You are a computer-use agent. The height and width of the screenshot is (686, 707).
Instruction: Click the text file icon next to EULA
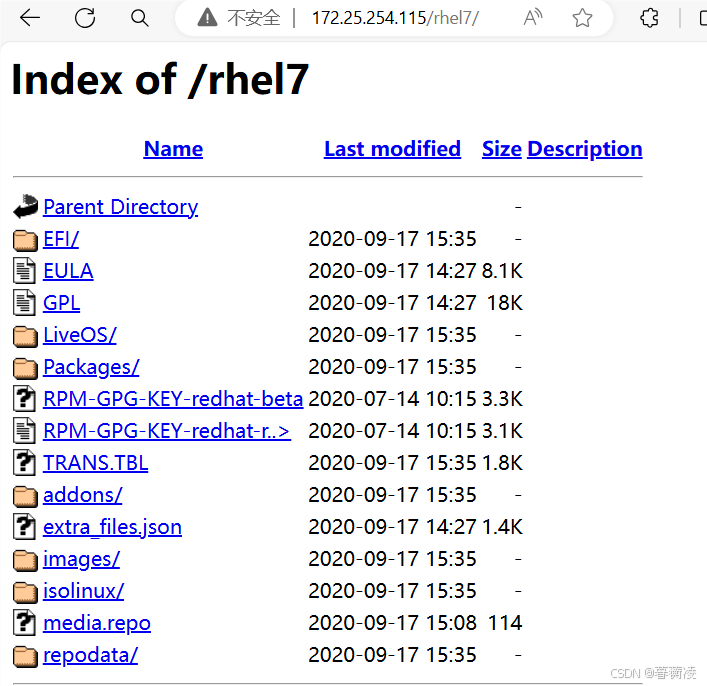24,271
